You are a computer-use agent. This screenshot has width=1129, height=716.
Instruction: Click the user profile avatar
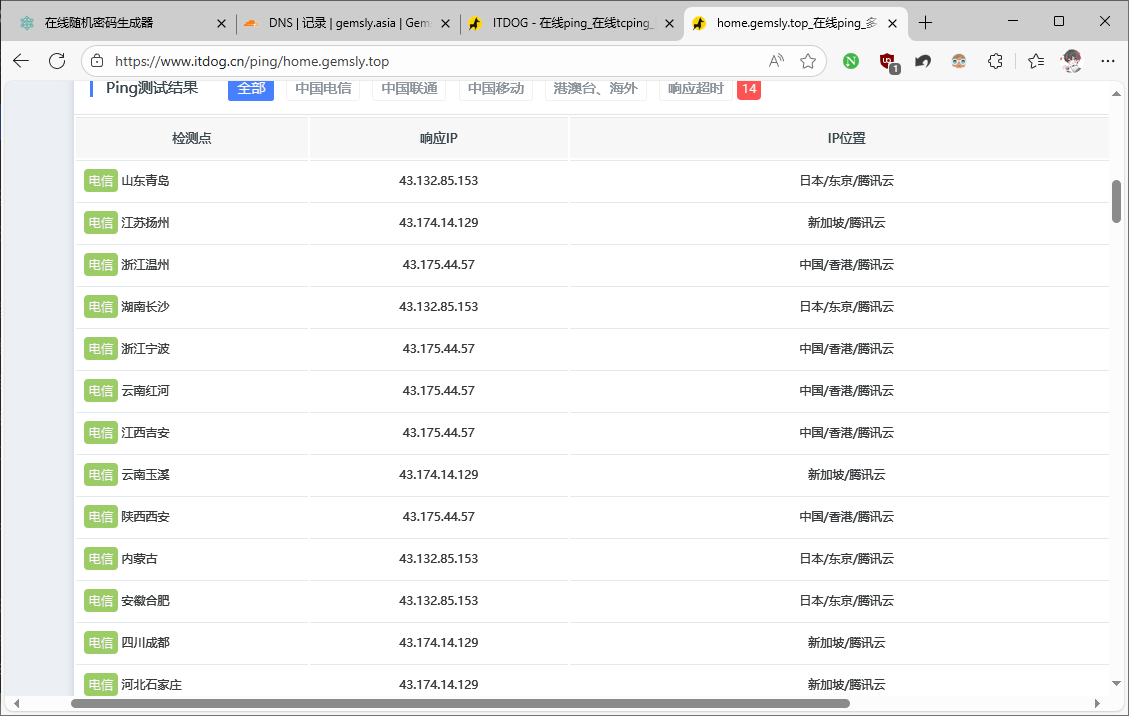click(1072, 61)
